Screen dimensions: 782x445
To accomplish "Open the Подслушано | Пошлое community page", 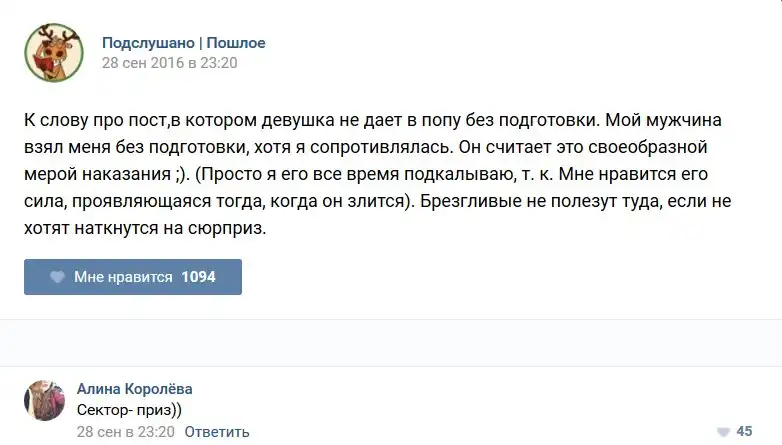I will tap(183, 43).
